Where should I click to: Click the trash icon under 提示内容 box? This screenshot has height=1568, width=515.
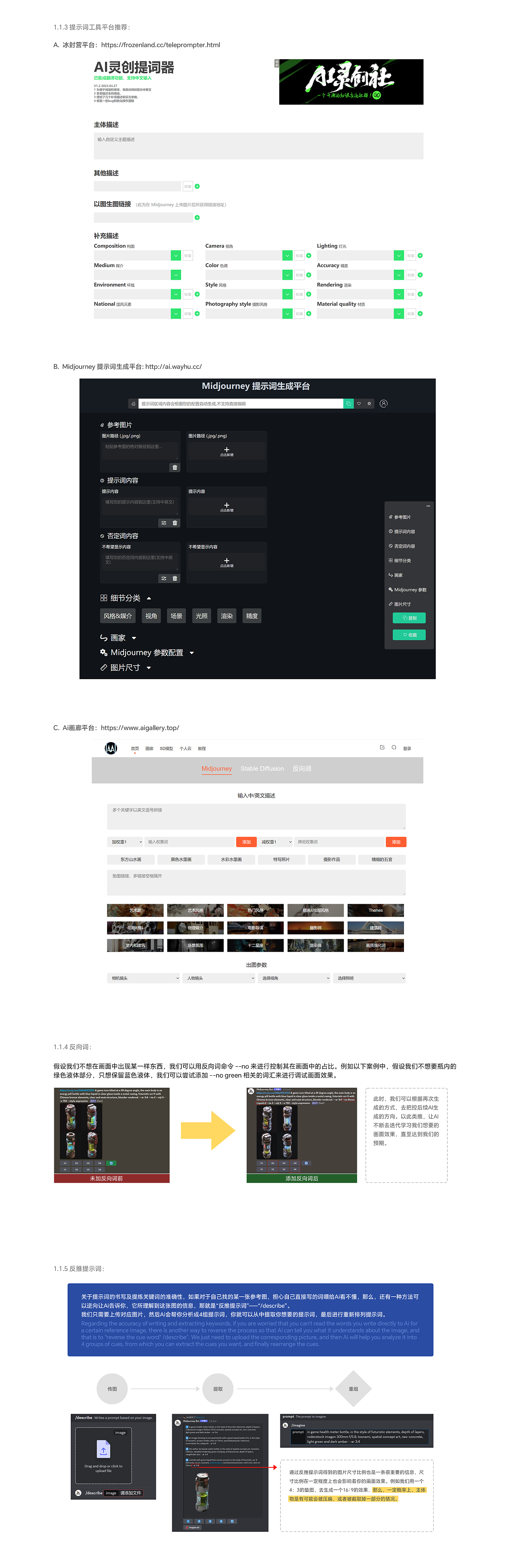(175, 523)
